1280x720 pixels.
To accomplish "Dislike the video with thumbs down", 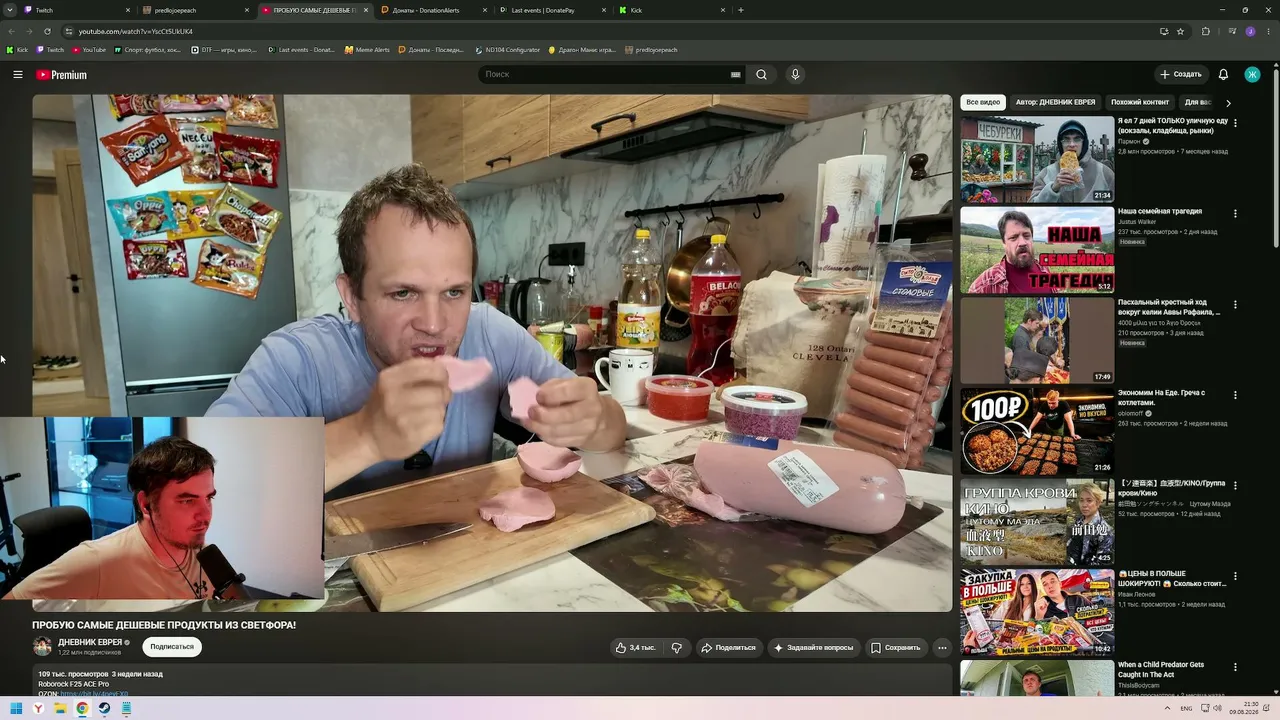I will pyautogui.click(x=677, y=648).
